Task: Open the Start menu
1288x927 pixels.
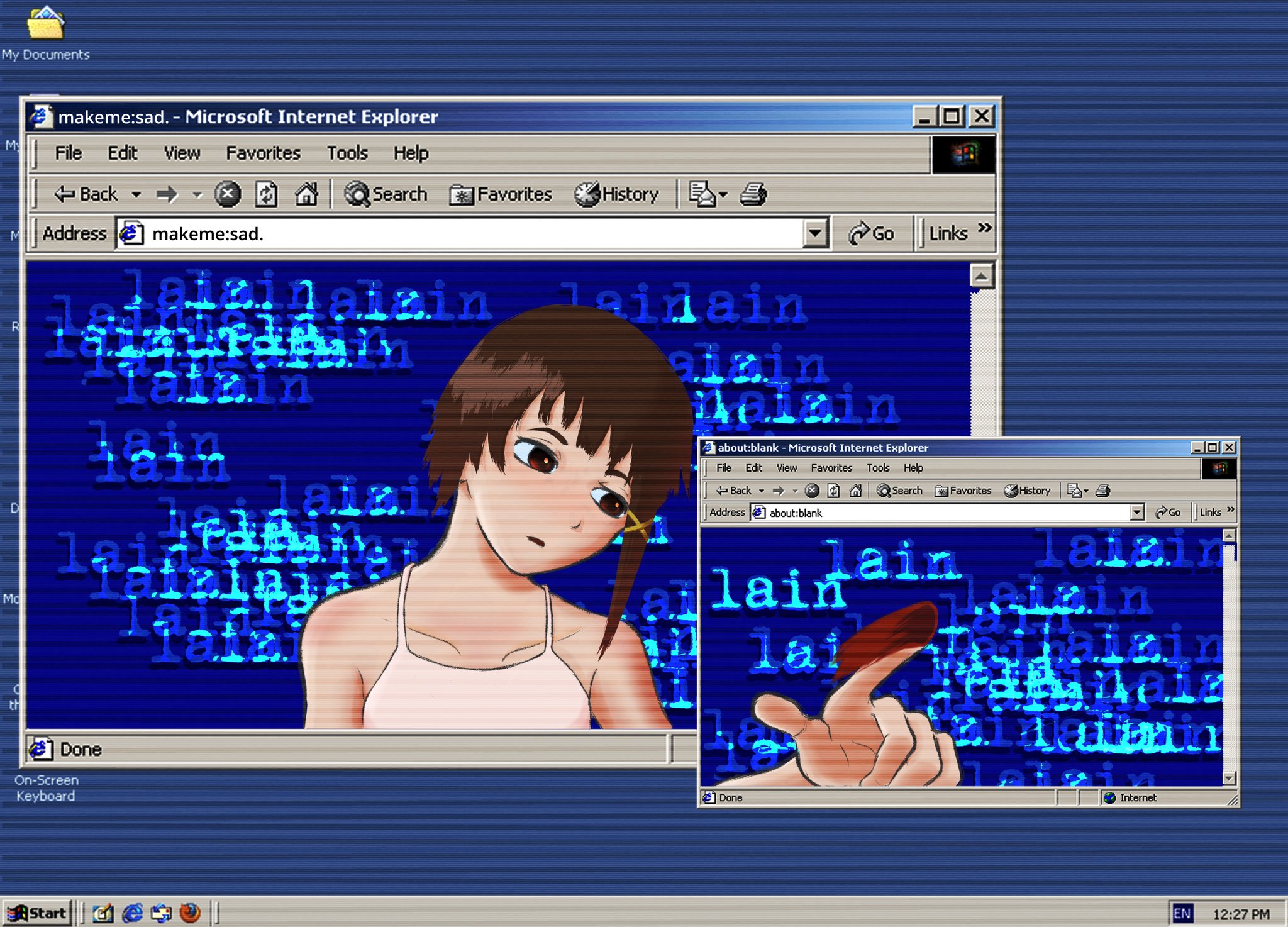Action: click(x=37, y=913)
